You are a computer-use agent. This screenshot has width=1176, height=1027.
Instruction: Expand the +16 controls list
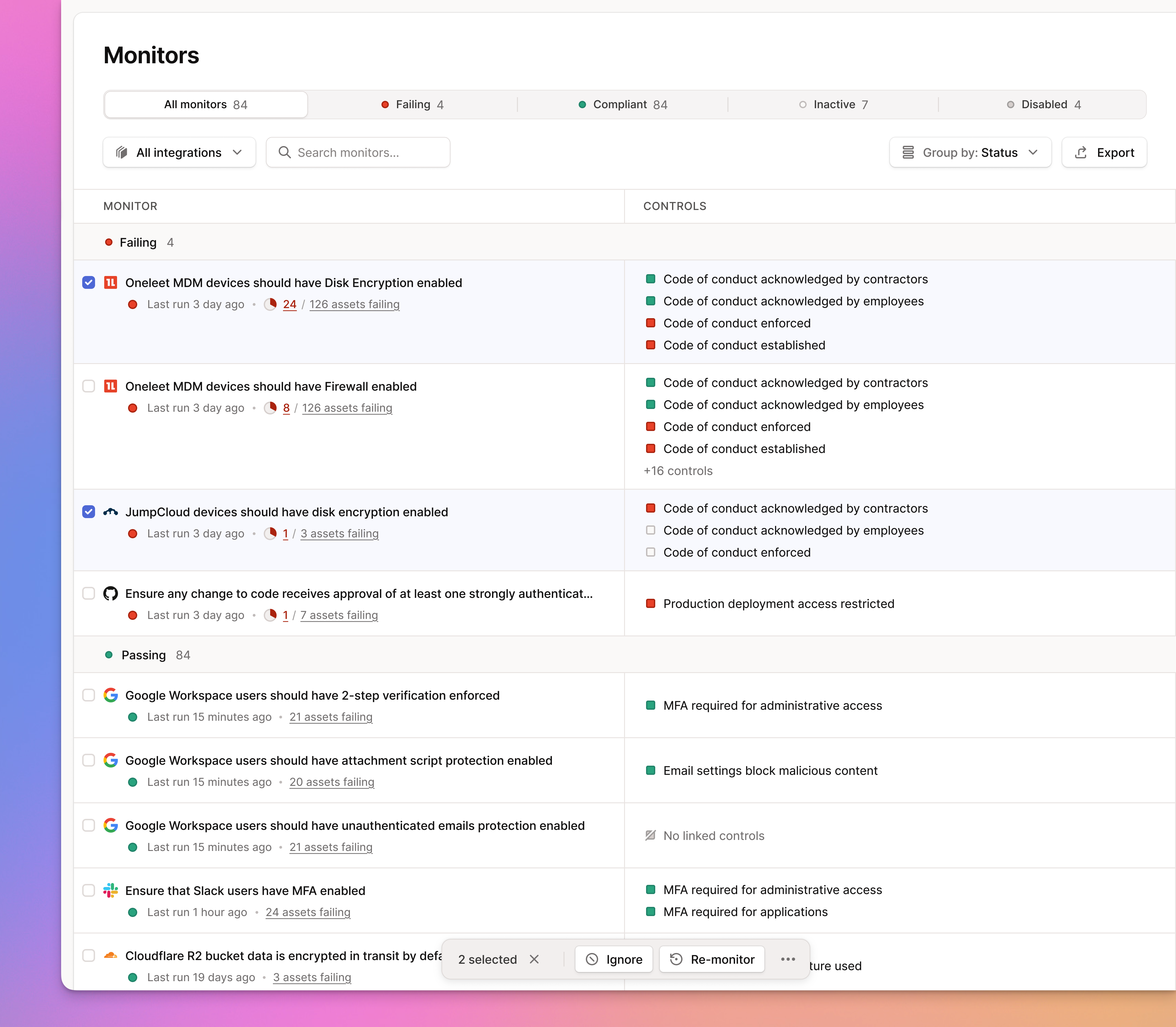[678, 470]
